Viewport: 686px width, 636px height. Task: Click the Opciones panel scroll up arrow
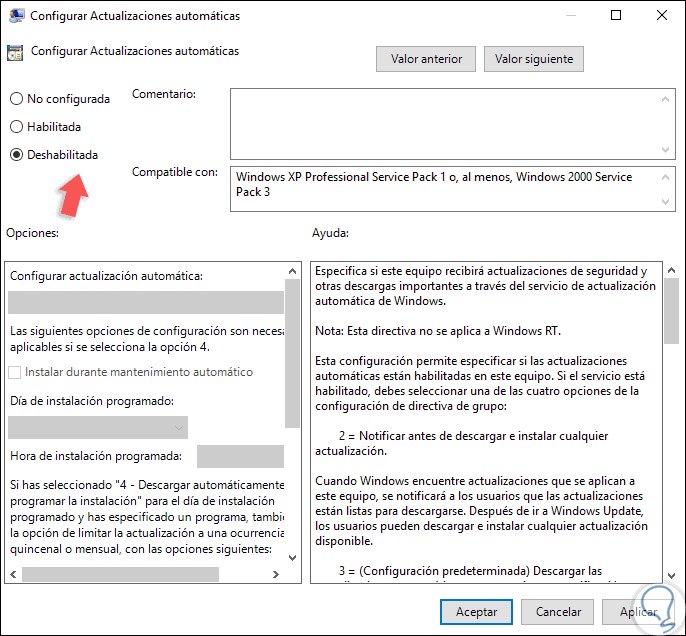tap(293, 271)
